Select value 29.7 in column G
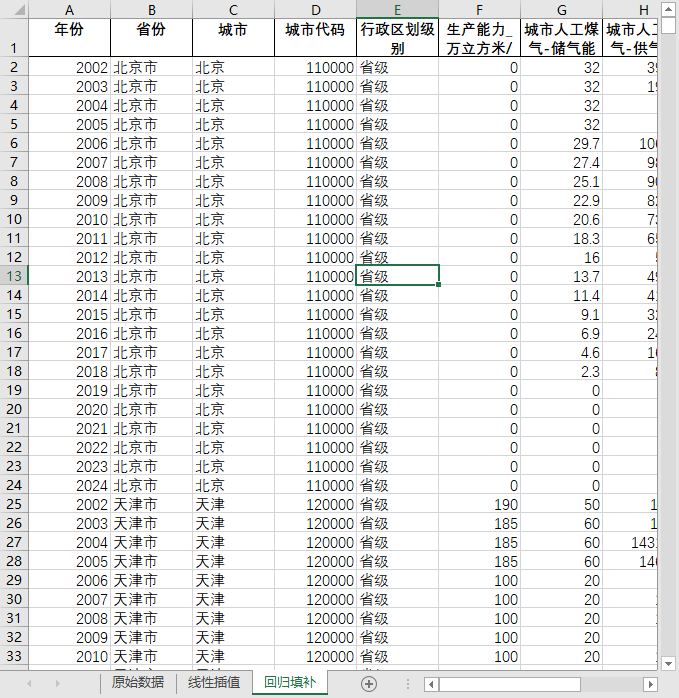Image resolution: width=679 pixels, height=698 pixels. pos(561,143)
